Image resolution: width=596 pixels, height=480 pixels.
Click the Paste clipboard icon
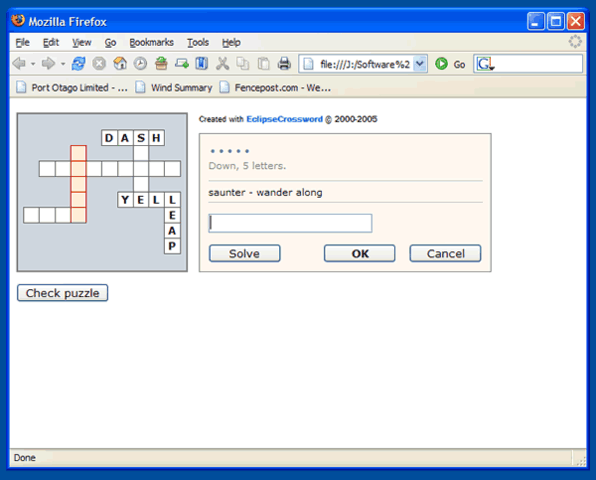[x=263, y=63]
